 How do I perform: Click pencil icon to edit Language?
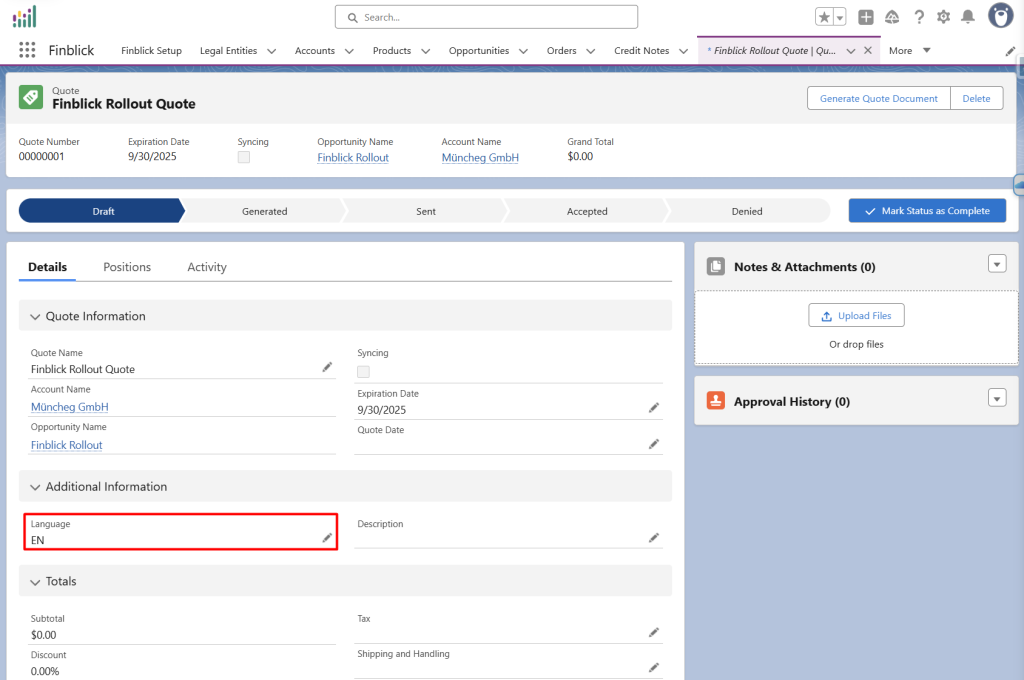coord(327,539)
